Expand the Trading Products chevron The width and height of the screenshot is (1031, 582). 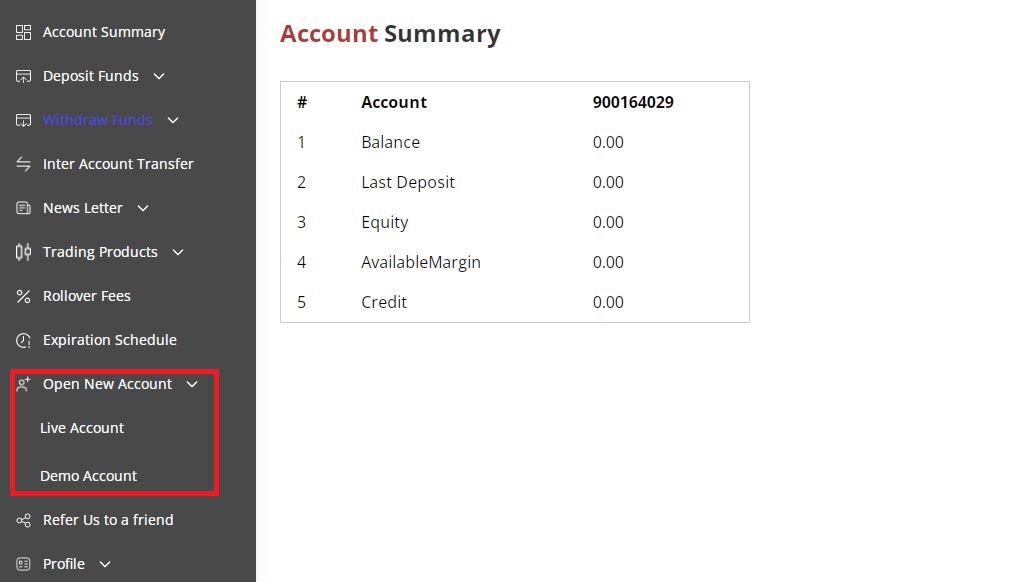pos(178,253)
